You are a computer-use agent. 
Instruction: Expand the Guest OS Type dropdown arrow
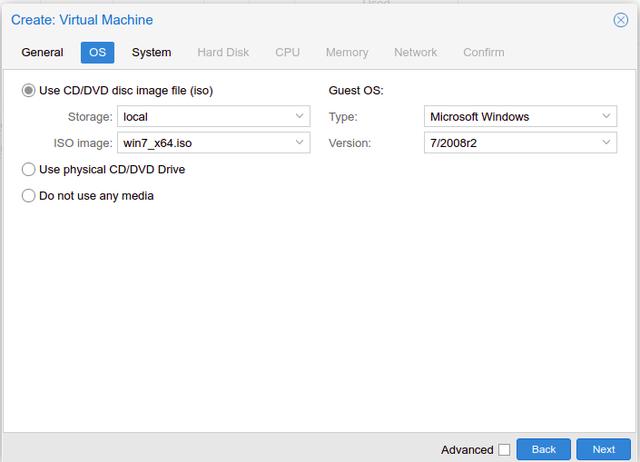click(x=606, y=116)
